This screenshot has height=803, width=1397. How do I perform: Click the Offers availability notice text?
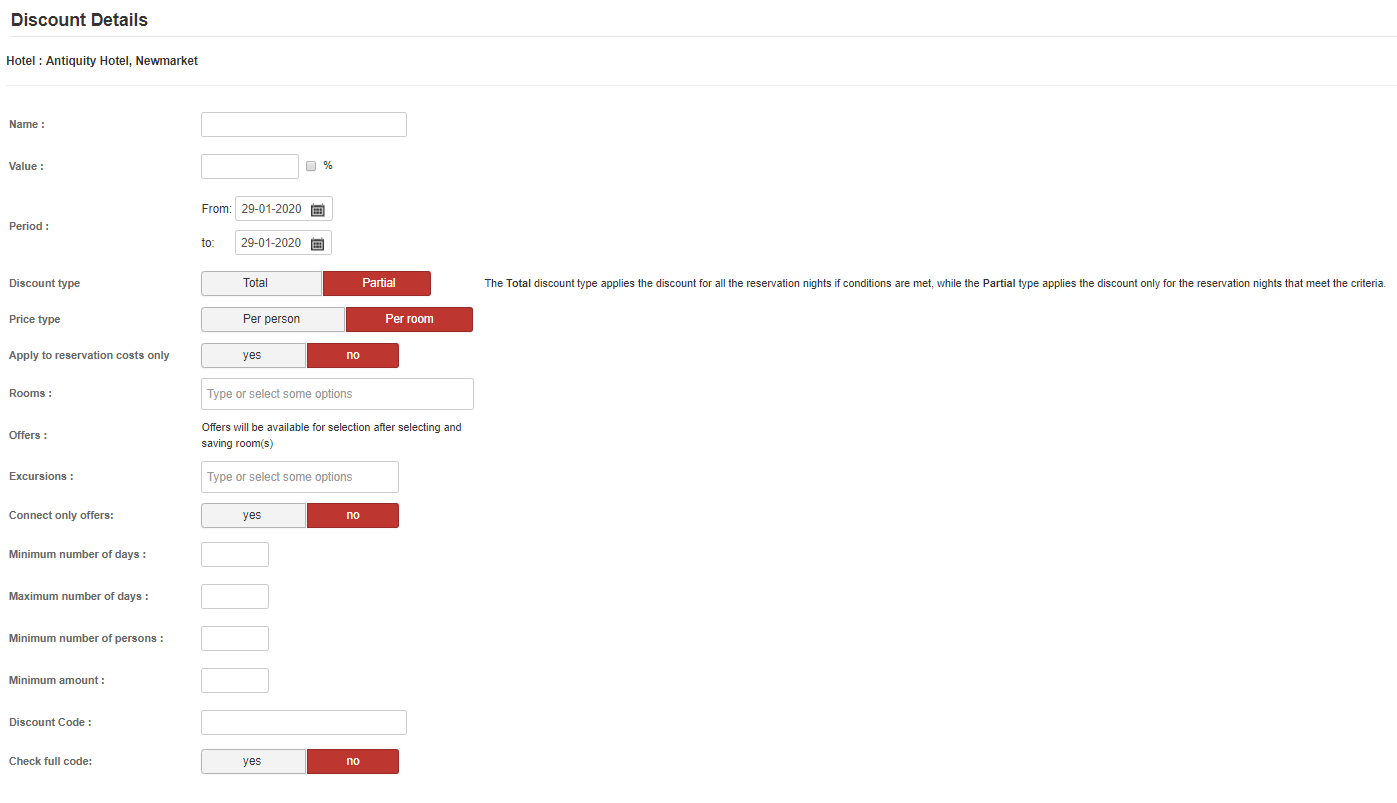pos(332,435)
